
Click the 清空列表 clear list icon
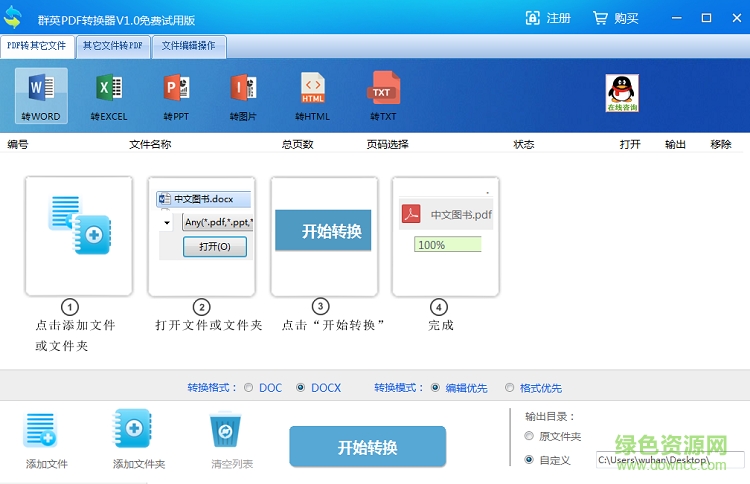(225, 432)
